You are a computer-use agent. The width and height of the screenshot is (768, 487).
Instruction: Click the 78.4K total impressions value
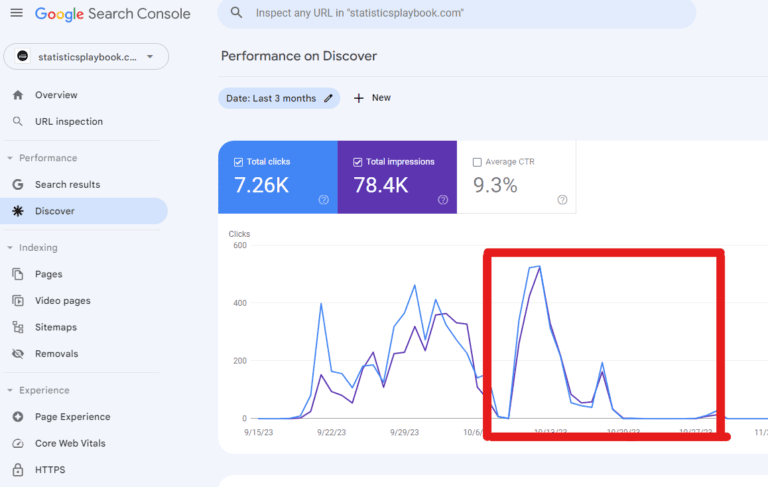tap(381, 185)
